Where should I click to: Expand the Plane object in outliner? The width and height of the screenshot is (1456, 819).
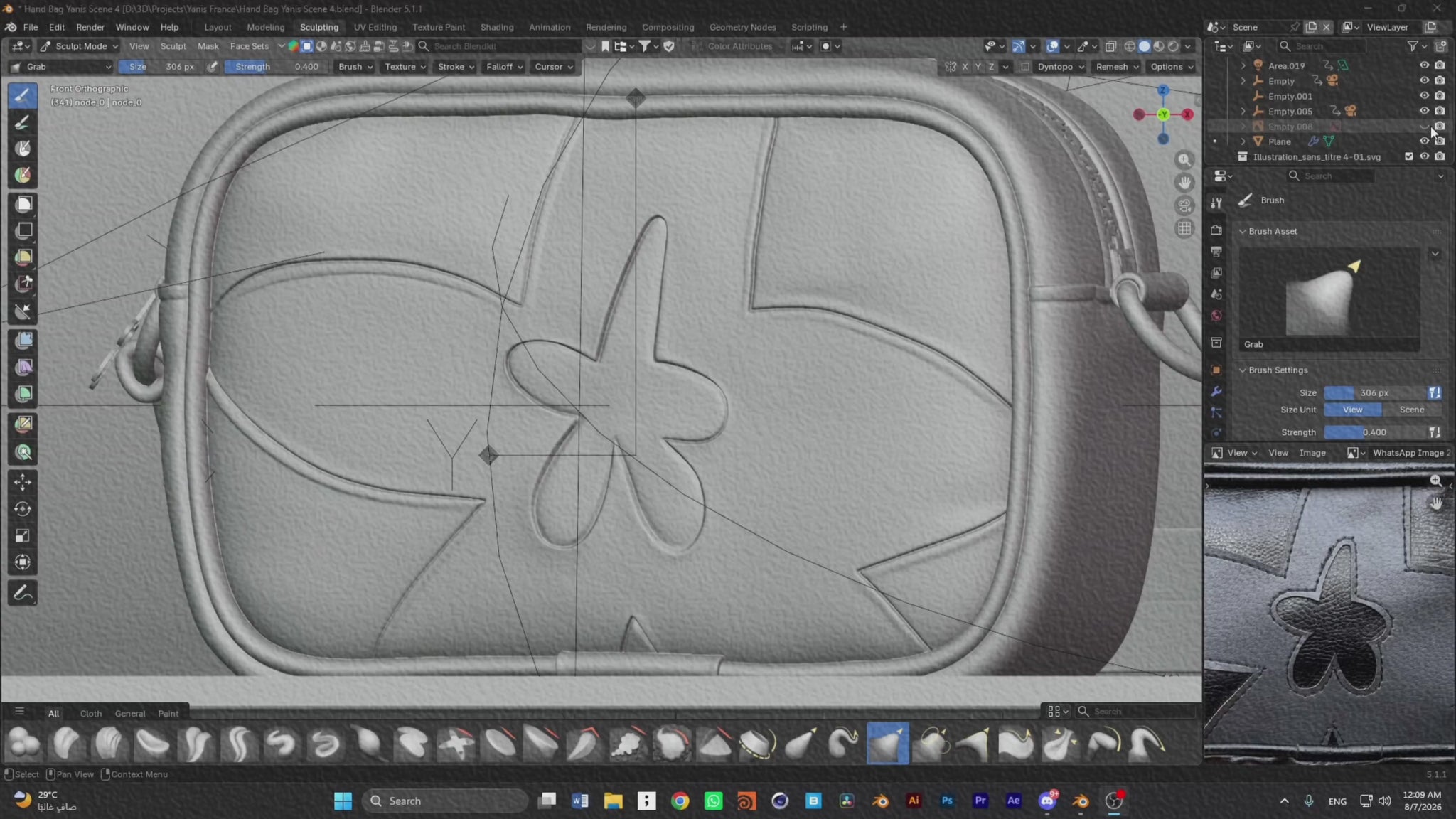1243,141
